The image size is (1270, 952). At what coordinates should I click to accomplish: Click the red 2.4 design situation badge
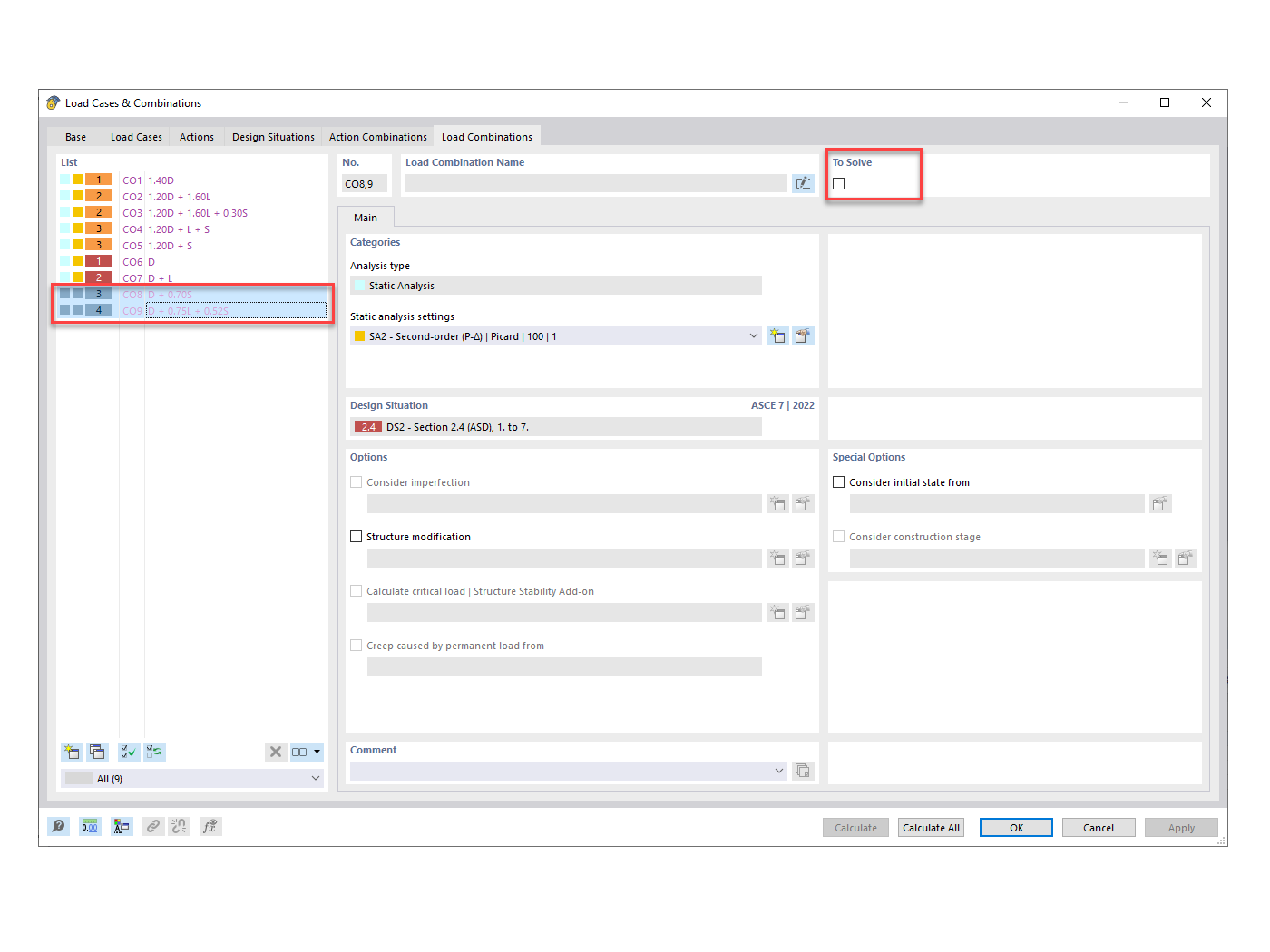[x=368, y=427]
